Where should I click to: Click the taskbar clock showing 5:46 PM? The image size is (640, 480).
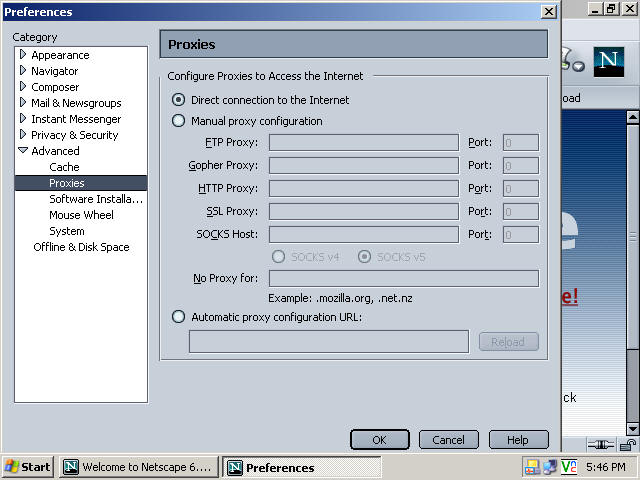coord(606,467)
